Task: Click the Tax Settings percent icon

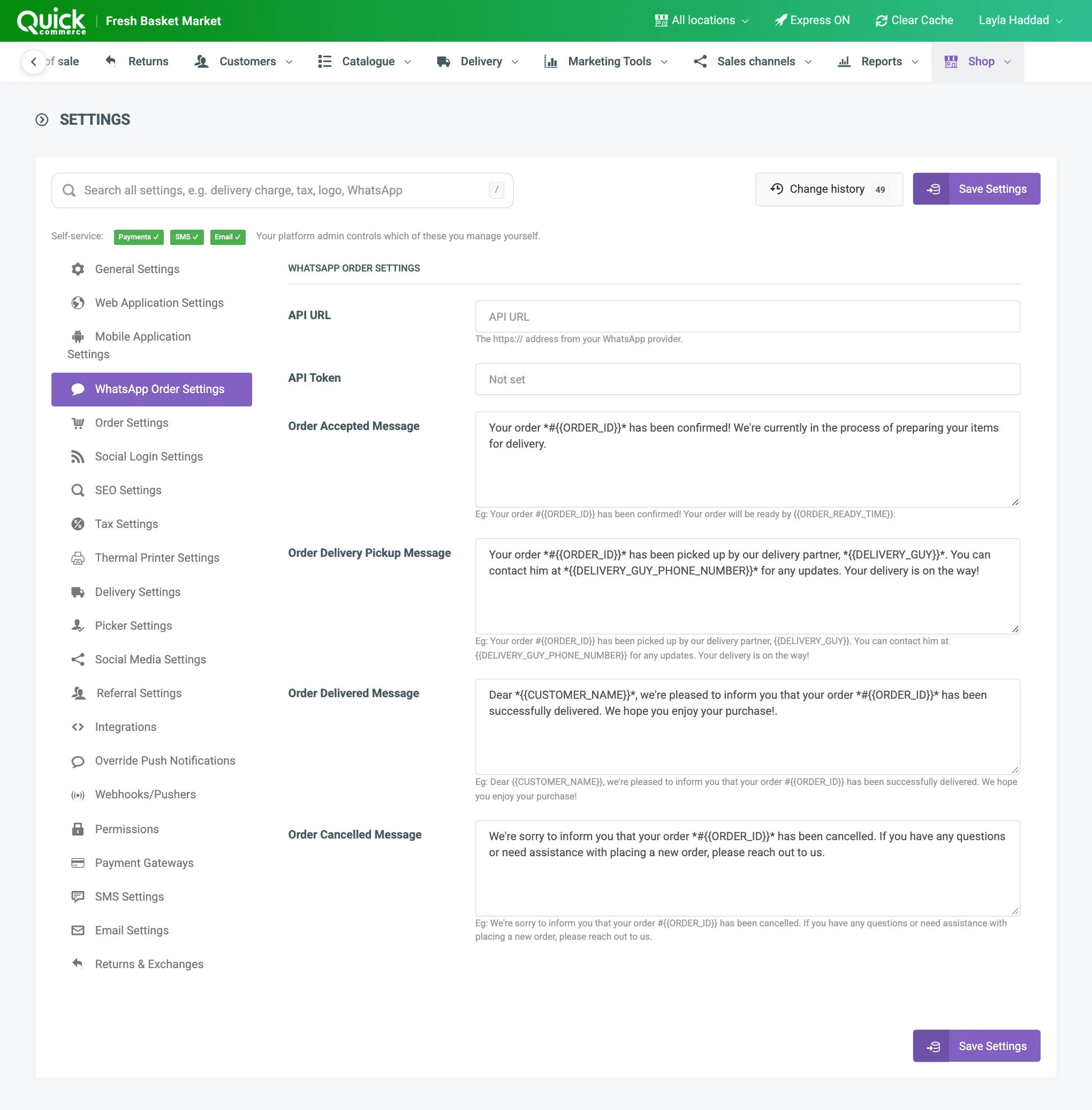Action: [x=78, y=524]
